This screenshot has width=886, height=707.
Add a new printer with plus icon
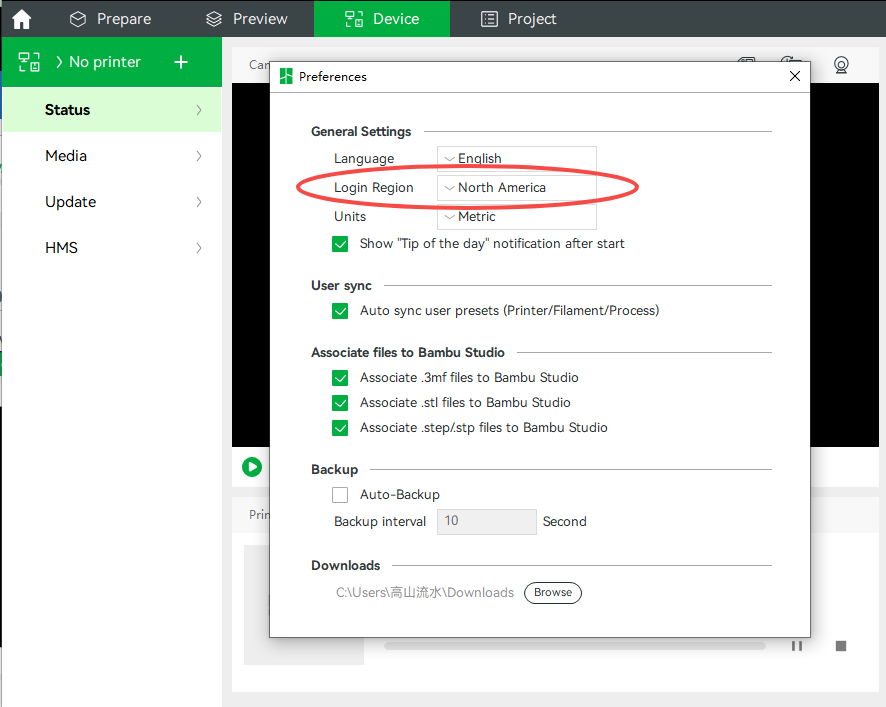[181, 62]
